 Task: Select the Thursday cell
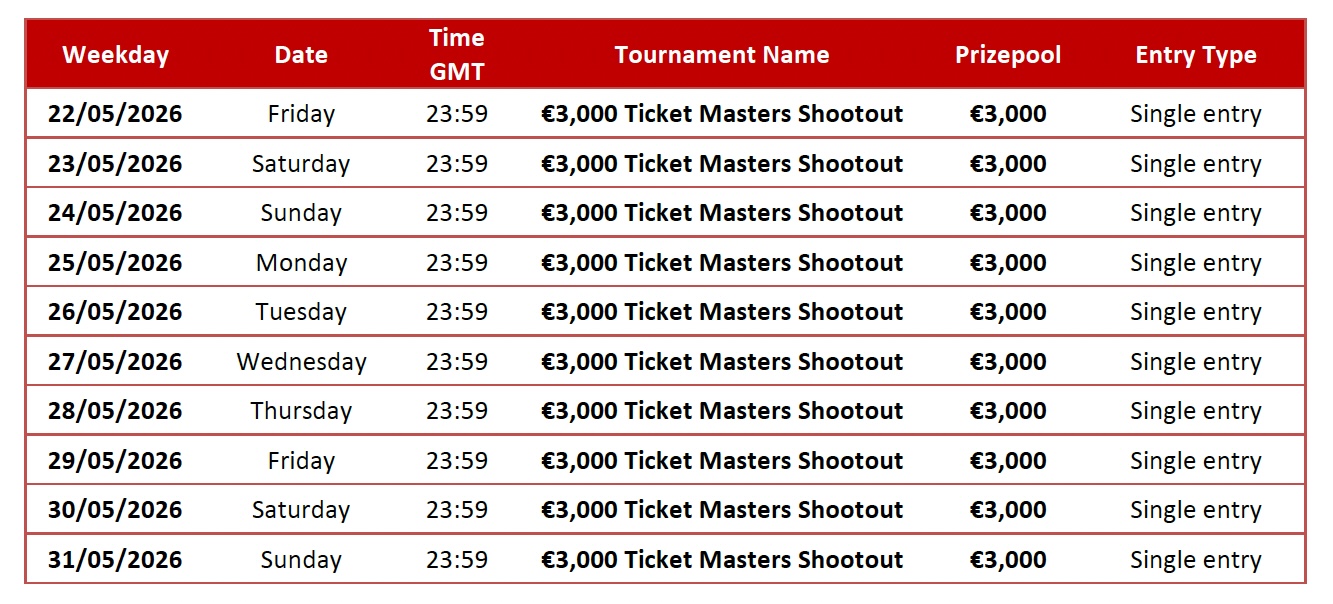point(301,411)
